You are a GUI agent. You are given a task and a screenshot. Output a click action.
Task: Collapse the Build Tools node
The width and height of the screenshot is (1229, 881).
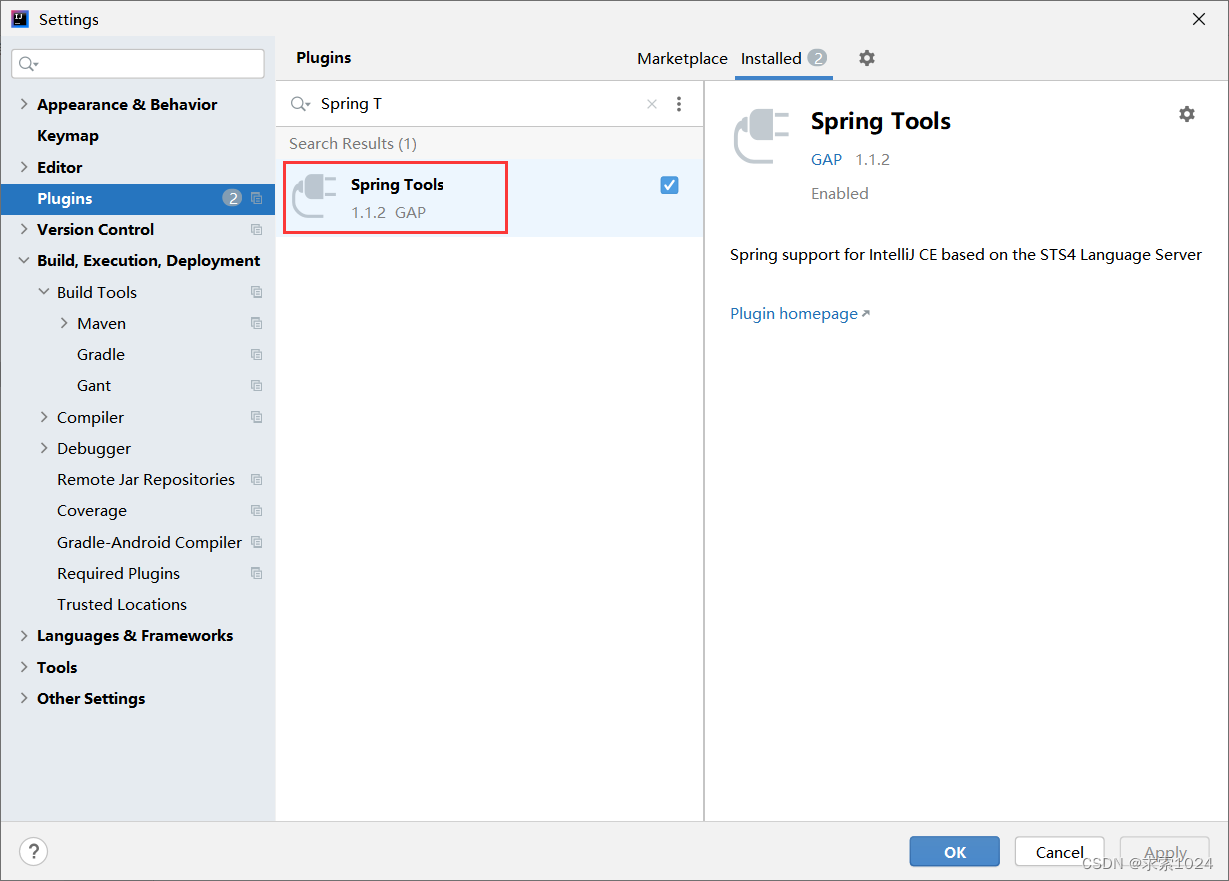pyautogui.click(x=44, y=292)
